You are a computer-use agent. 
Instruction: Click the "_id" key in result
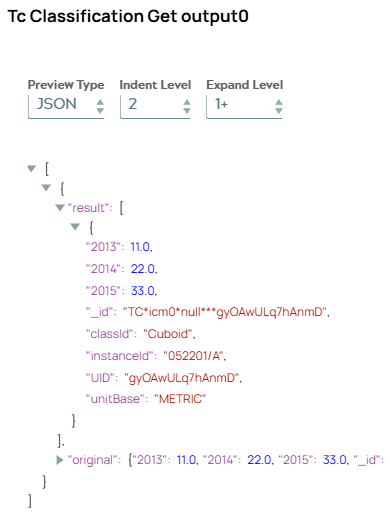(99, 312)
